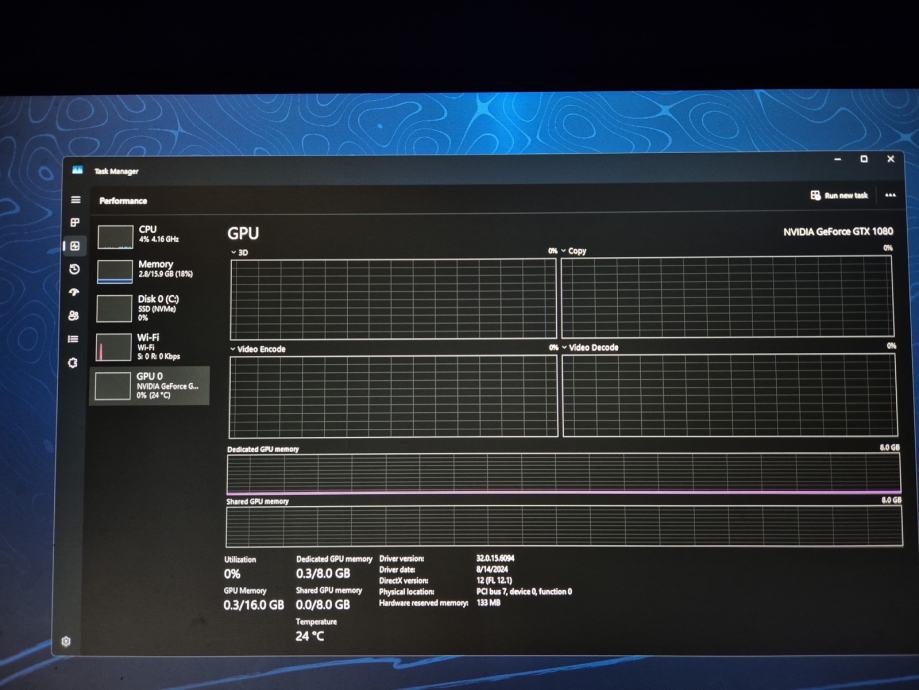The height and width of the screenshot is (690, 919).
Task: Maximize the Task Manager window
Action: tap(864, 159)
